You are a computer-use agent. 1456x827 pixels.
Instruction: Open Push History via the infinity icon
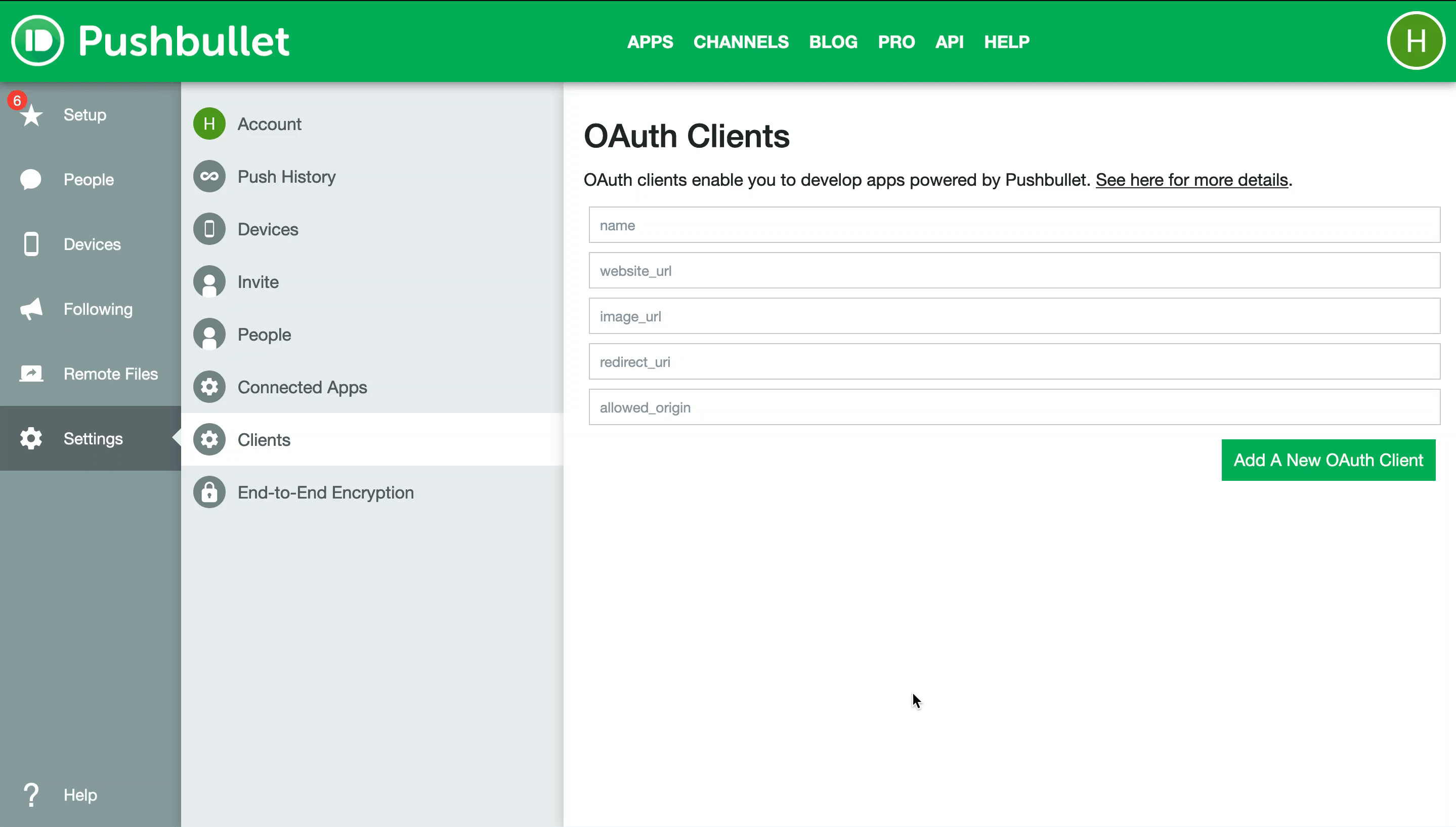point(209,176)
